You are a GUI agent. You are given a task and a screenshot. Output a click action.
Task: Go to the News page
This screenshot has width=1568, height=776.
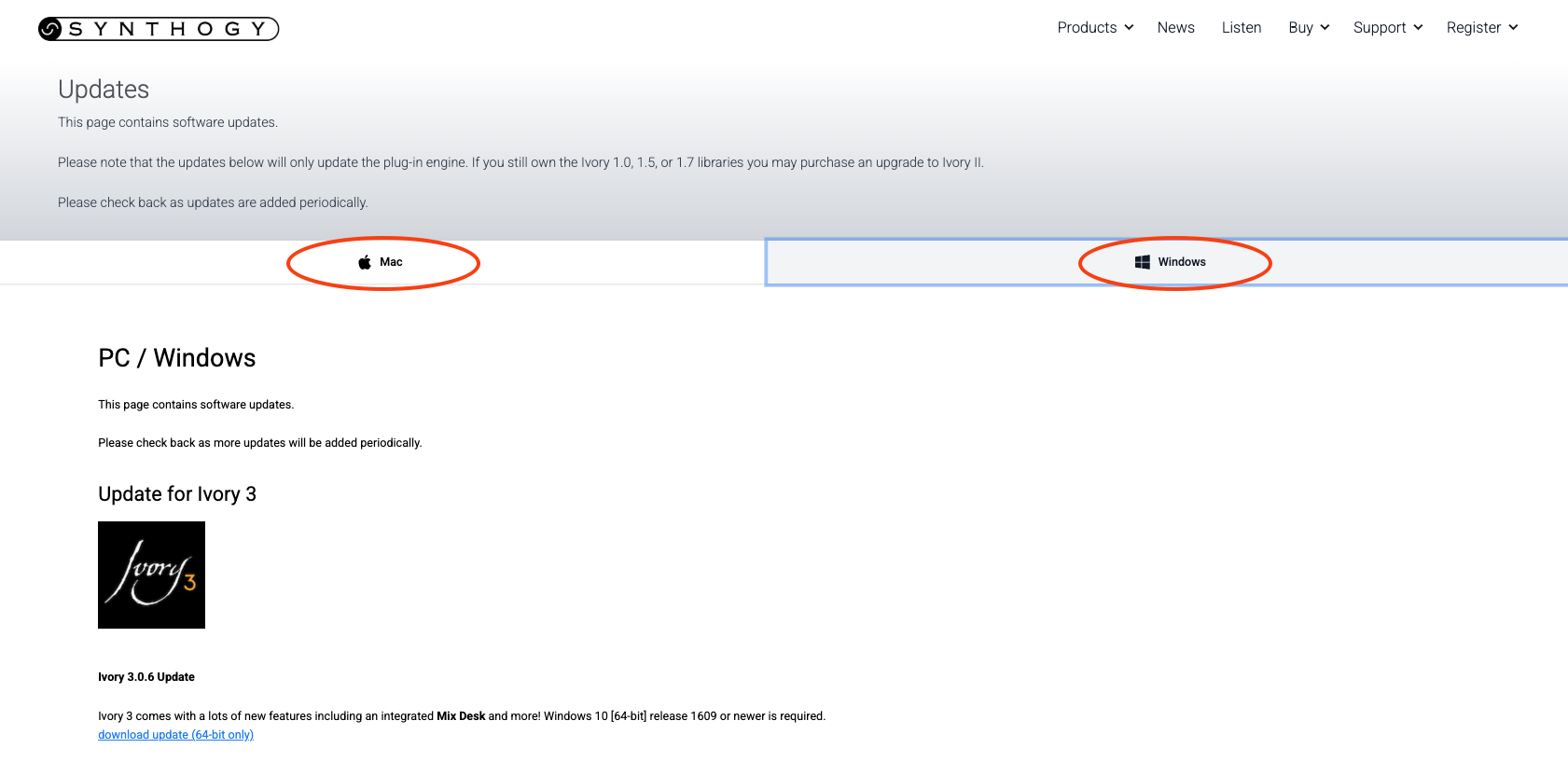point(1175,28)
